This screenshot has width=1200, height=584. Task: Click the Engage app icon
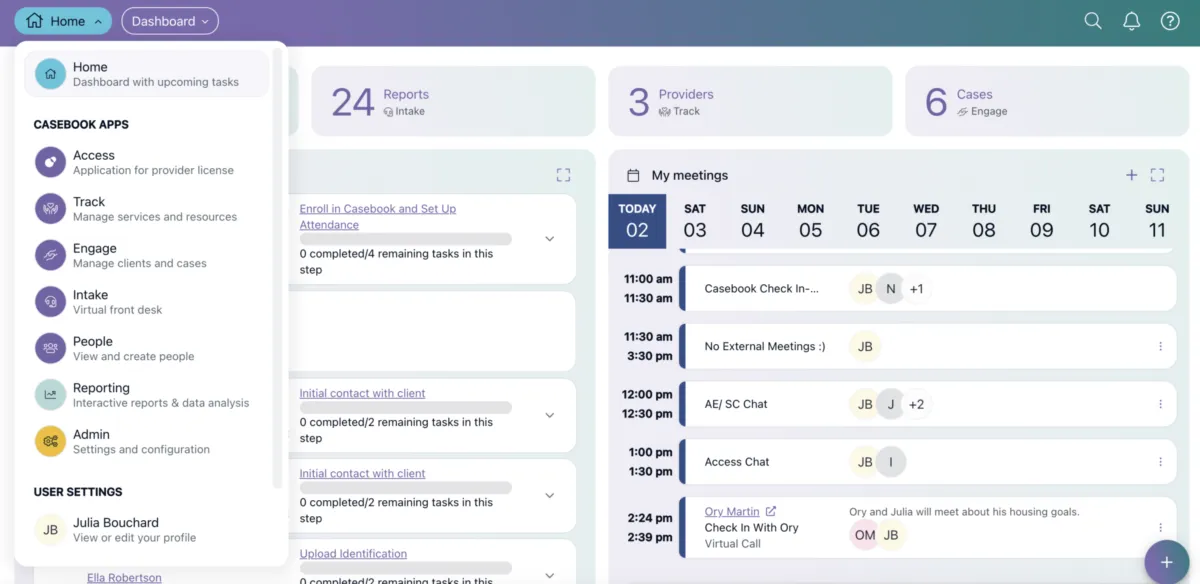[x=50, y=255]
